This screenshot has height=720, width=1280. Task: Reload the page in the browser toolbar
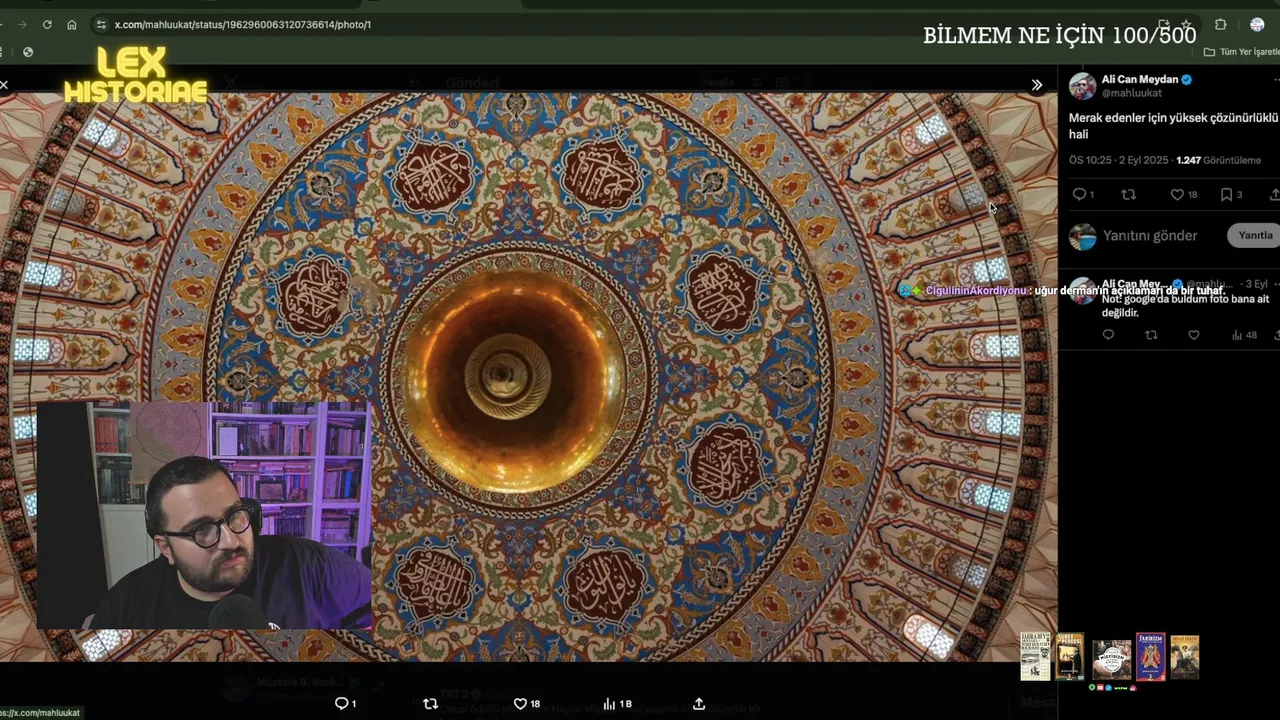[47, 24]
